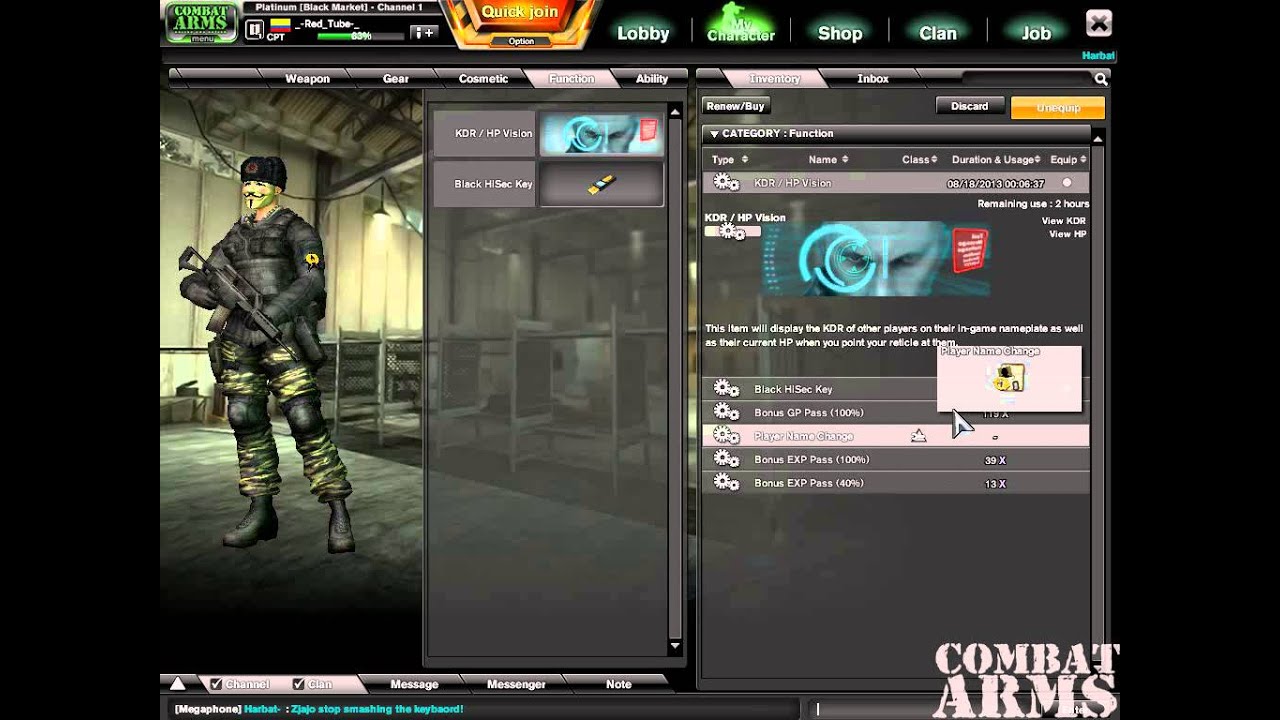Close the game window with X button

pos(1098,23)
